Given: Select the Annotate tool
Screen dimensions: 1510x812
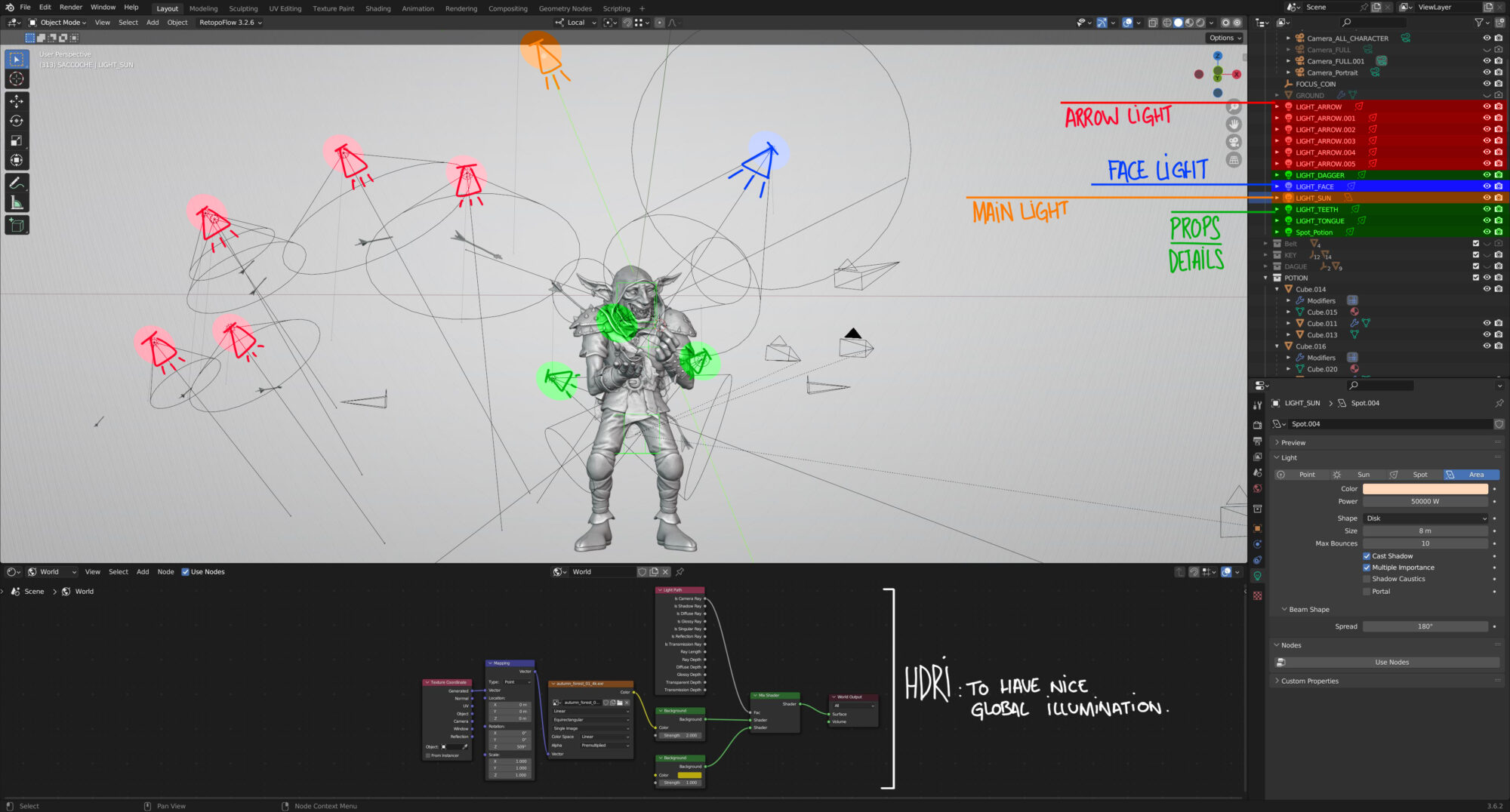Looking at the screenshot, I should 17,183.
